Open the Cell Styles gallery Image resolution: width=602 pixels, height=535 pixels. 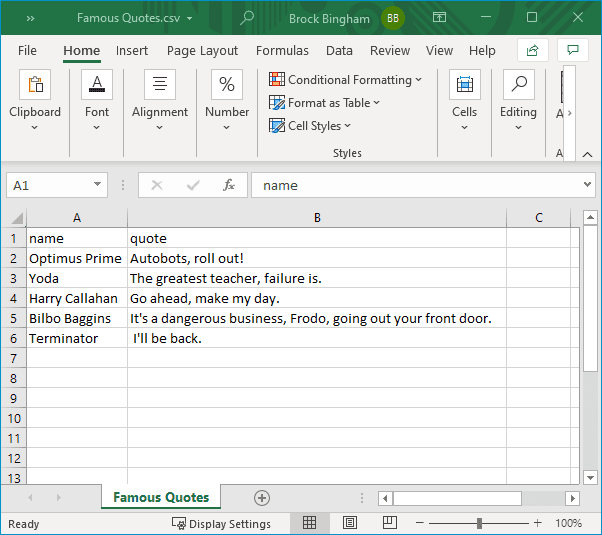310,126
